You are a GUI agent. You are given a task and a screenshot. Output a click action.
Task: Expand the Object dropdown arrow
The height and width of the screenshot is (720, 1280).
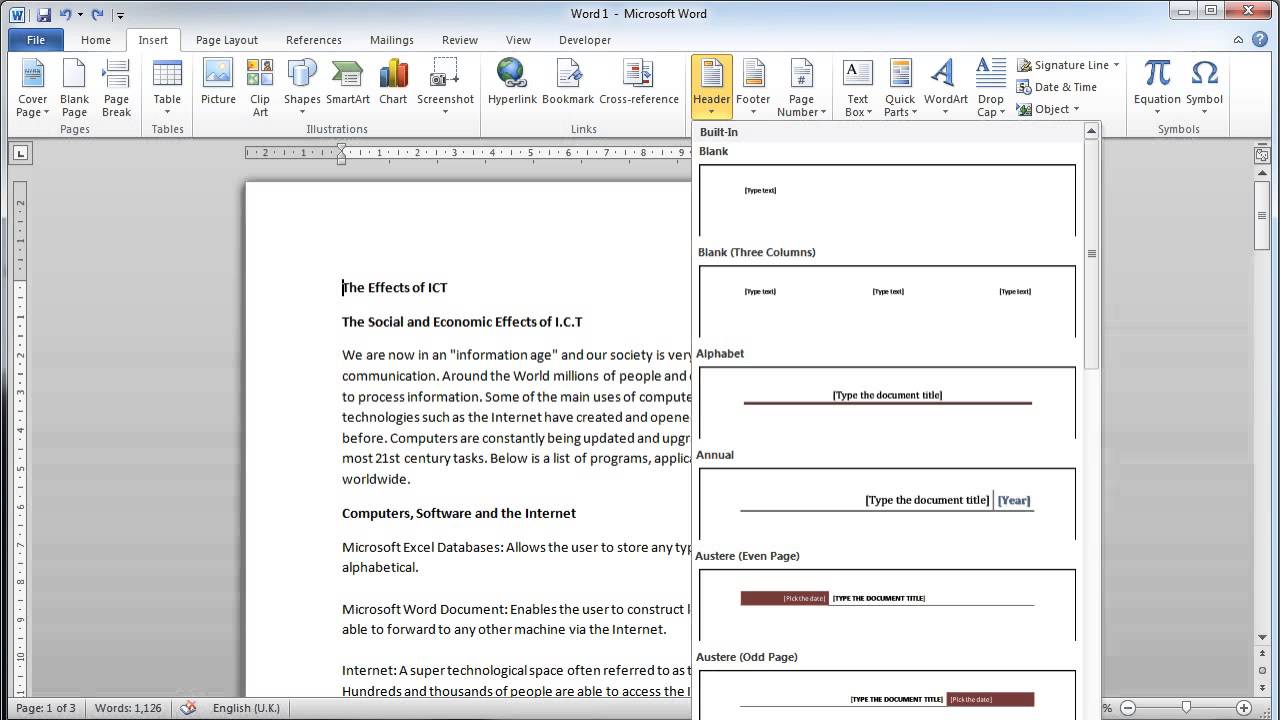coord(1077,109)
